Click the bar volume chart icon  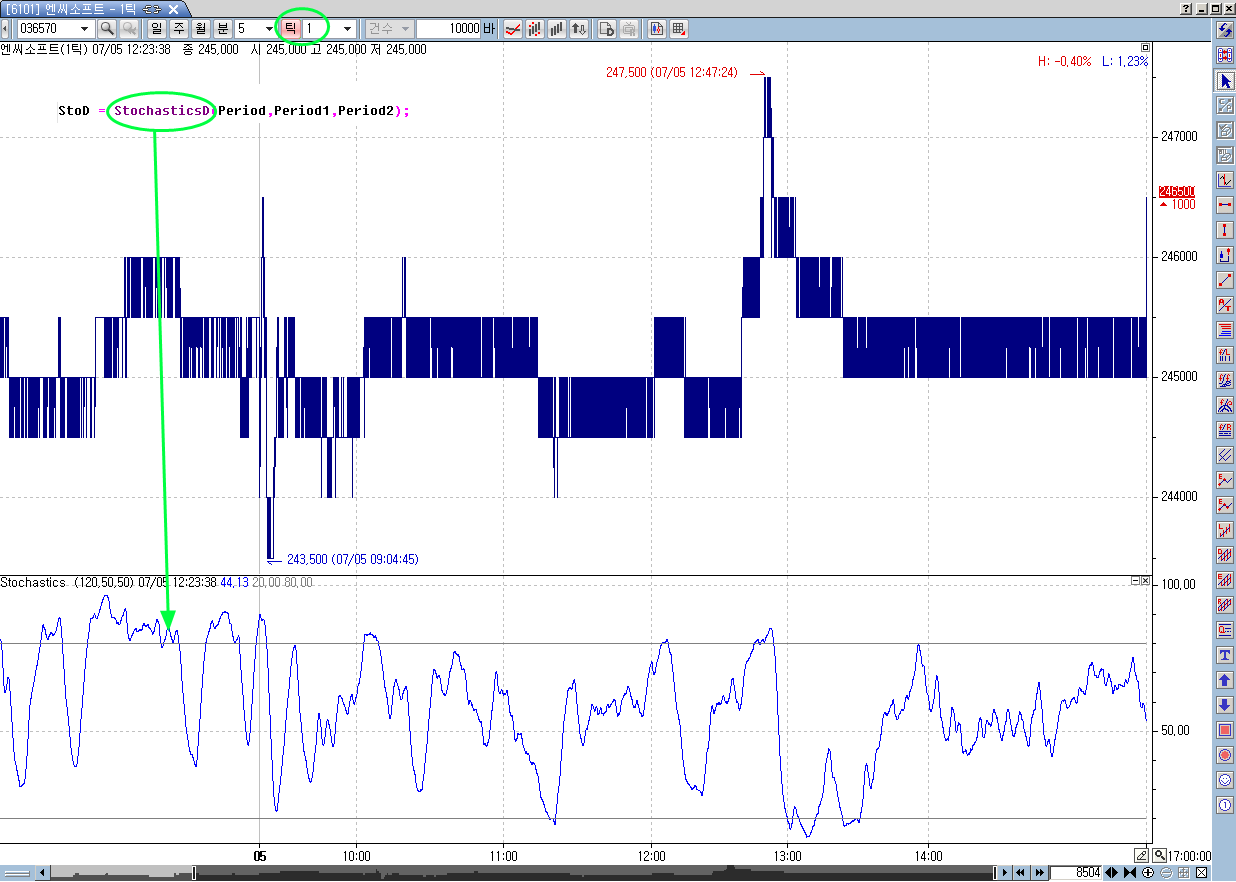click(x=557, y=29)
